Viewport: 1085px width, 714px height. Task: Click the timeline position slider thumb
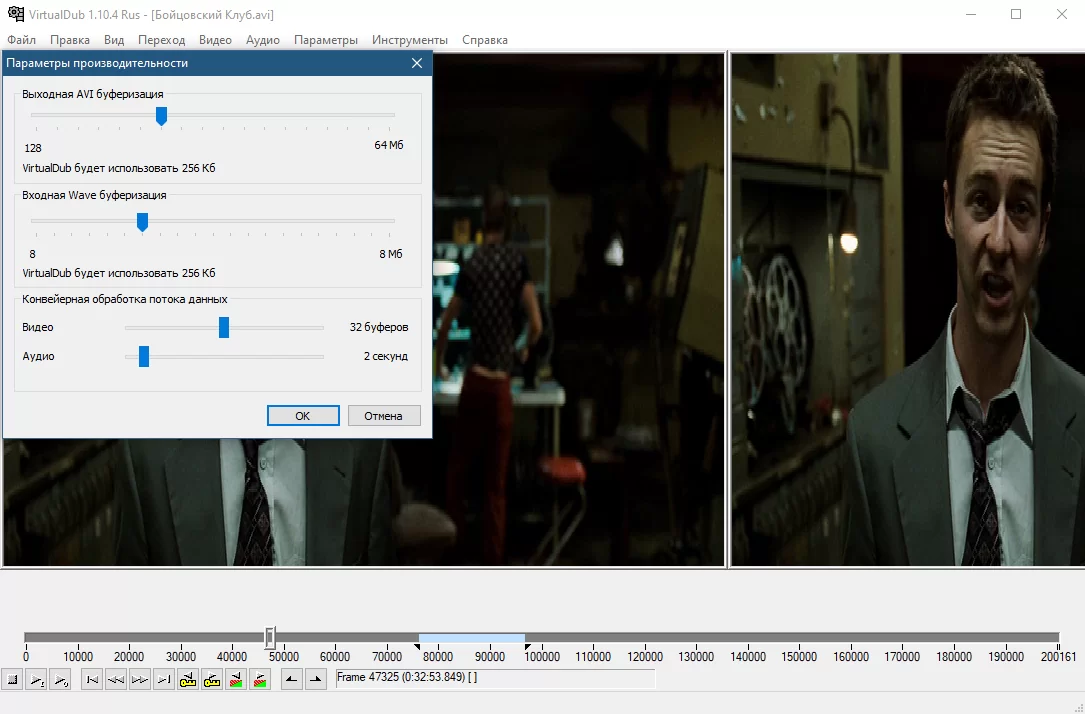tap(271, 637)
